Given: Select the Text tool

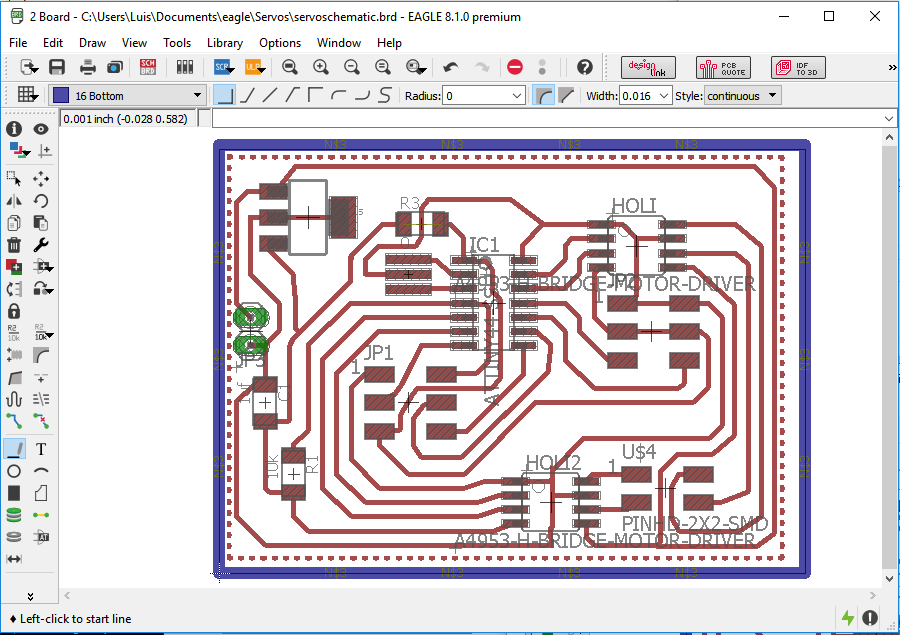Looking at the screenshot, I should click(x=41, y=449).
